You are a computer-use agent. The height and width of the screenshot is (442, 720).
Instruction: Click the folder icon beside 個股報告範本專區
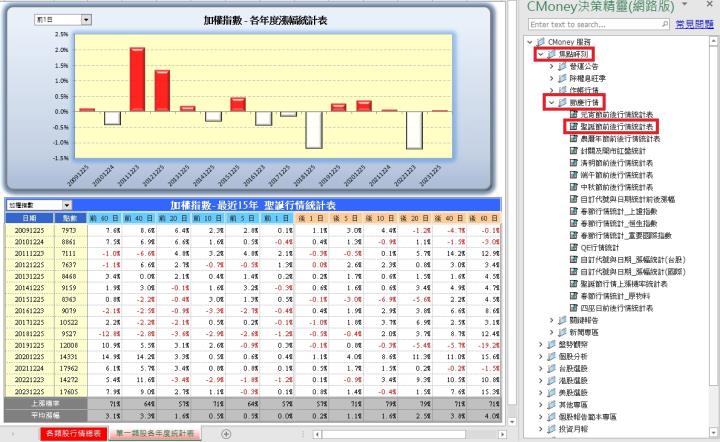pos(551,417)
